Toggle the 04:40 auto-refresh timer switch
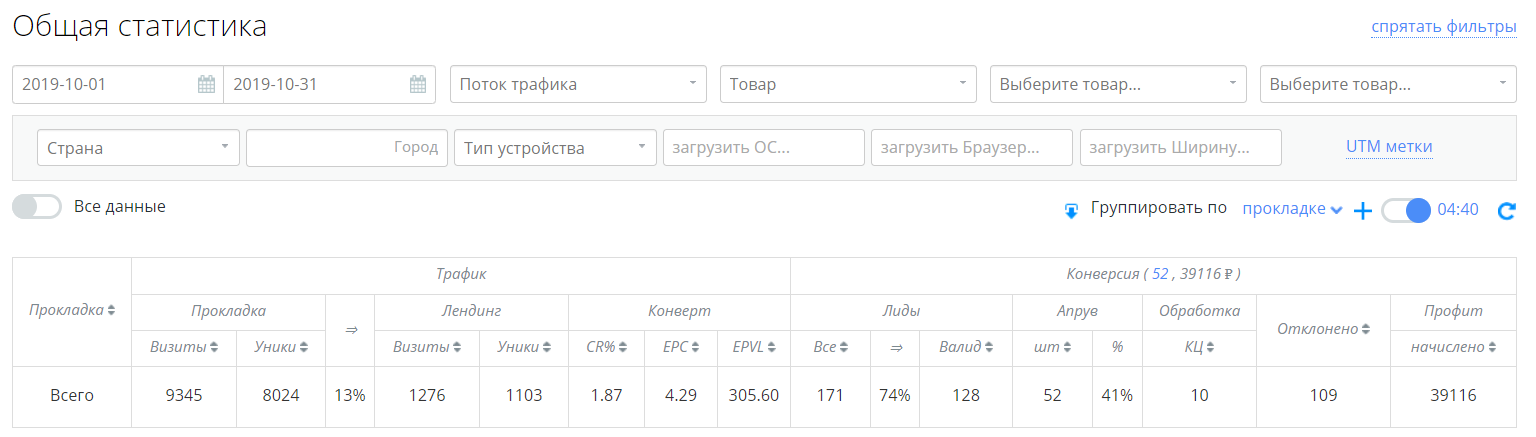The height and width of the screenshot is (437, 1536). click(1405, 210)
